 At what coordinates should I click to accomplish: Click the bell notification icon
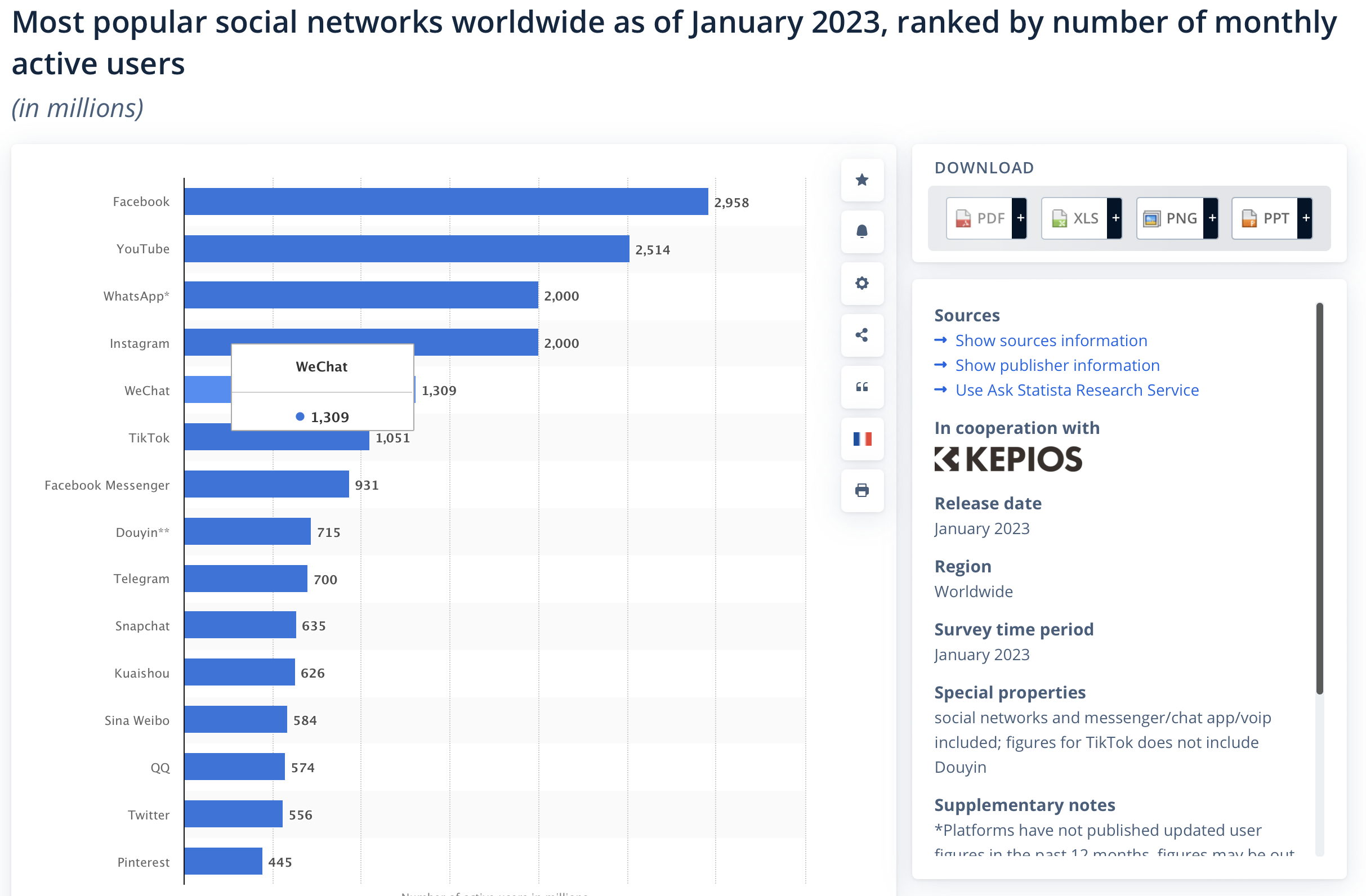coord(861,232)
